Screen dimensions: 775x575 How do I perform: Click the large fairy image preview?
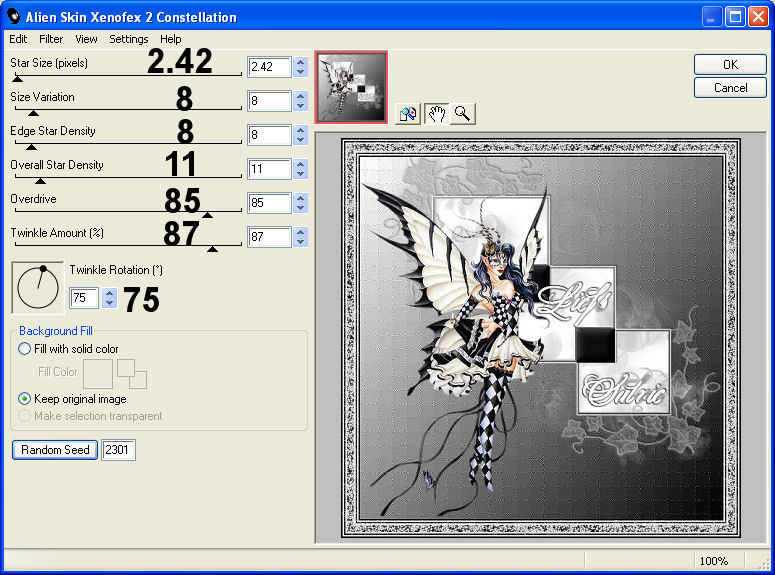(x=541, y=338)
